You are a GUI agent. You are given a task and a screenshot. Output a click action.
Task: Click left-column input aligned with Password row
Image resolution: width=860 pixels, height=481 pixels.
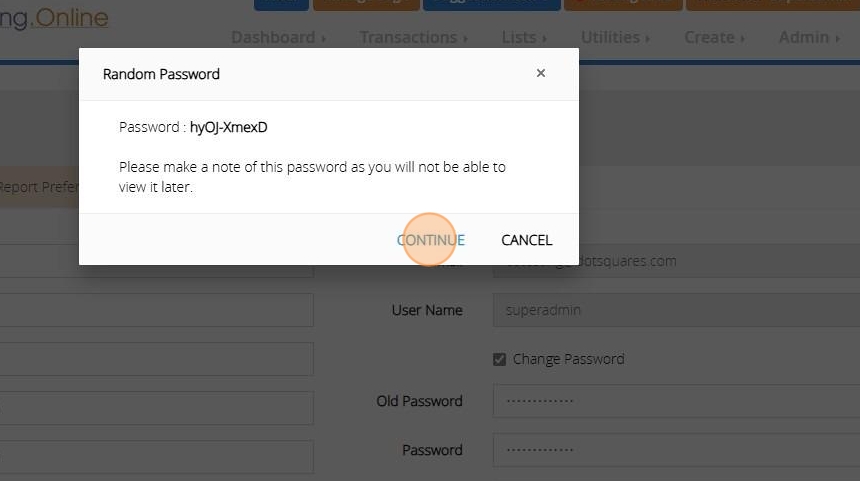tap(155, 456)
